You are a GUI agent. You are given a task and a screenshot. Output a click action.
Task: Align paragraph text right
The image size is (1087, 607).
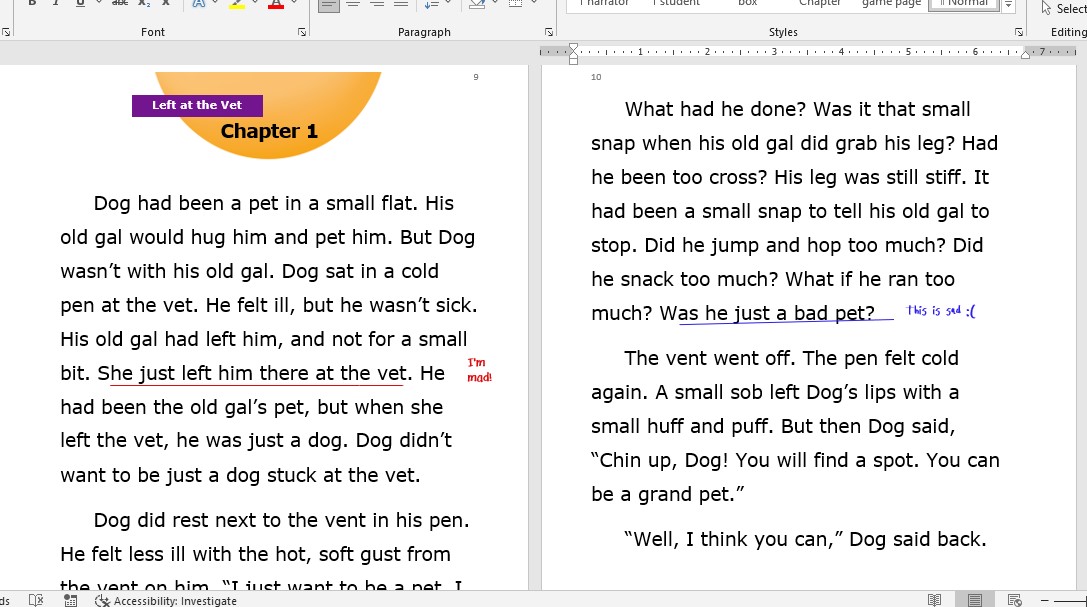[377, 5]
